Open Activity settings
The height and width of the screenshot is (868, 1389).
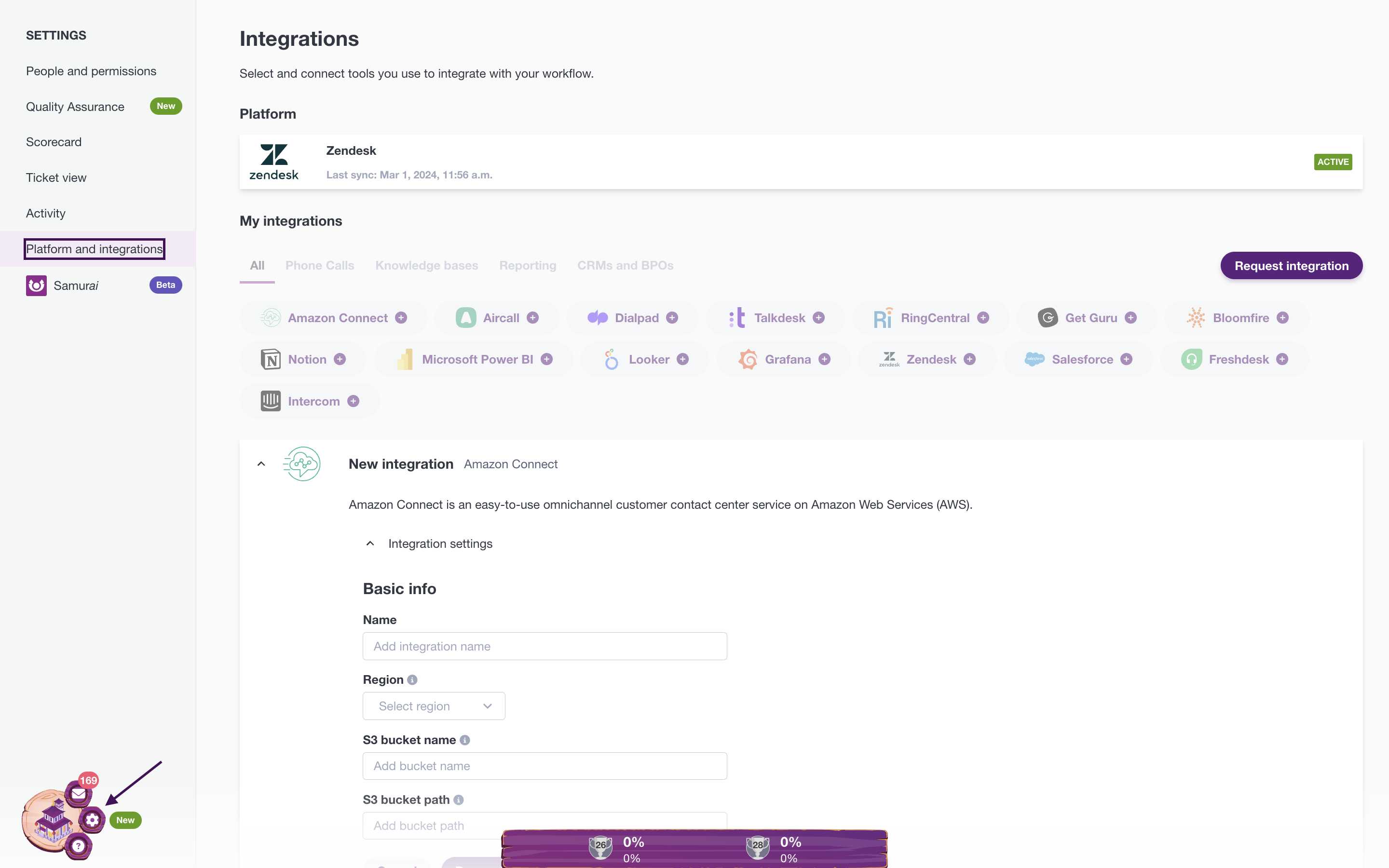[x=45, y=213]
